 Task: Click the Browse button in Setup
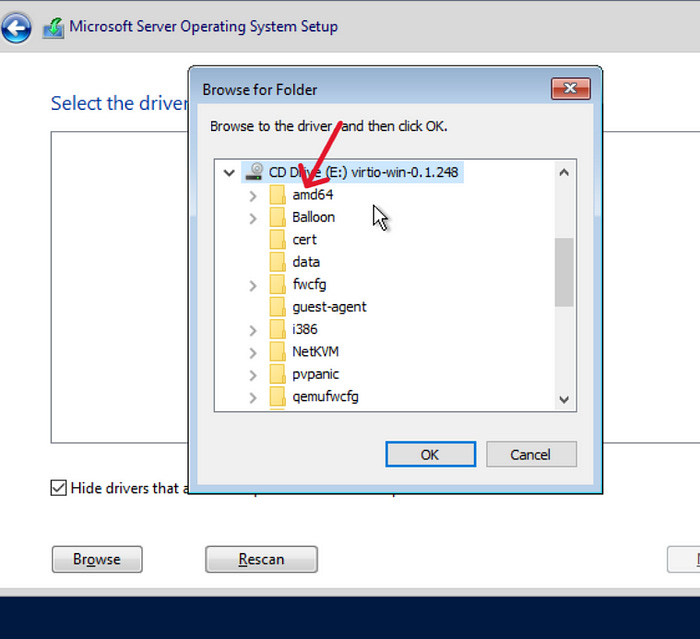[x=97, y=559]
